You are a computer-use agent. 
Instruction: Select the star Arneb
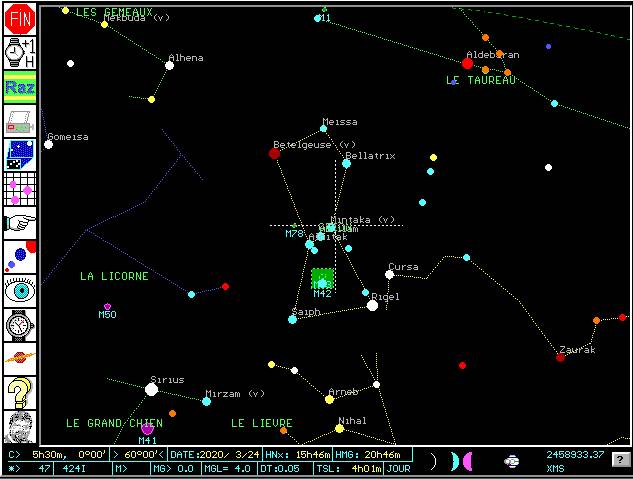329,400
